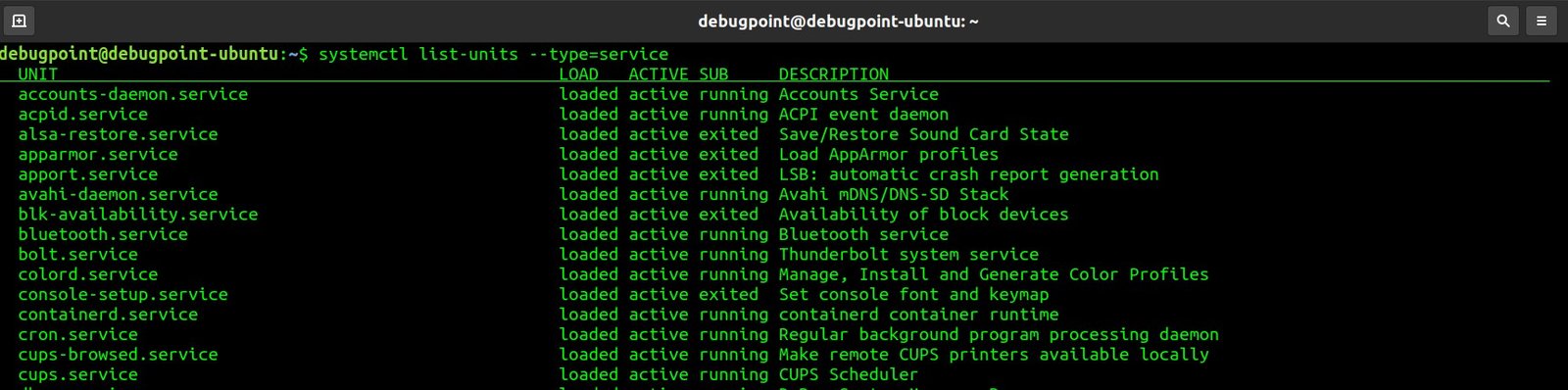Click the cron.service unit name

click(78, 334)
